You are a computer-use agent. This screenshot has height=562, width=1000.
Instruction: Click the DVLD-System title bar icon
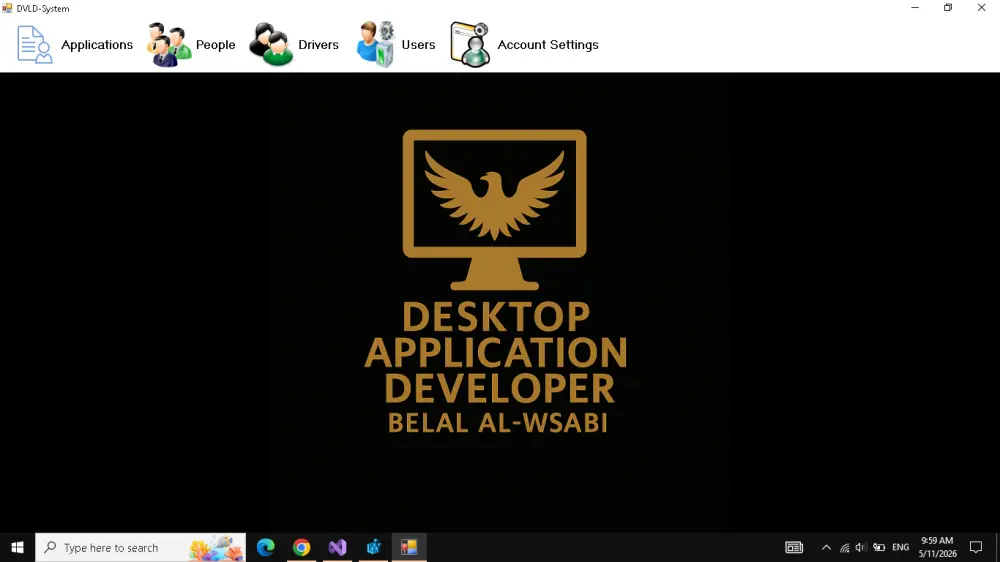click(7, 8)
